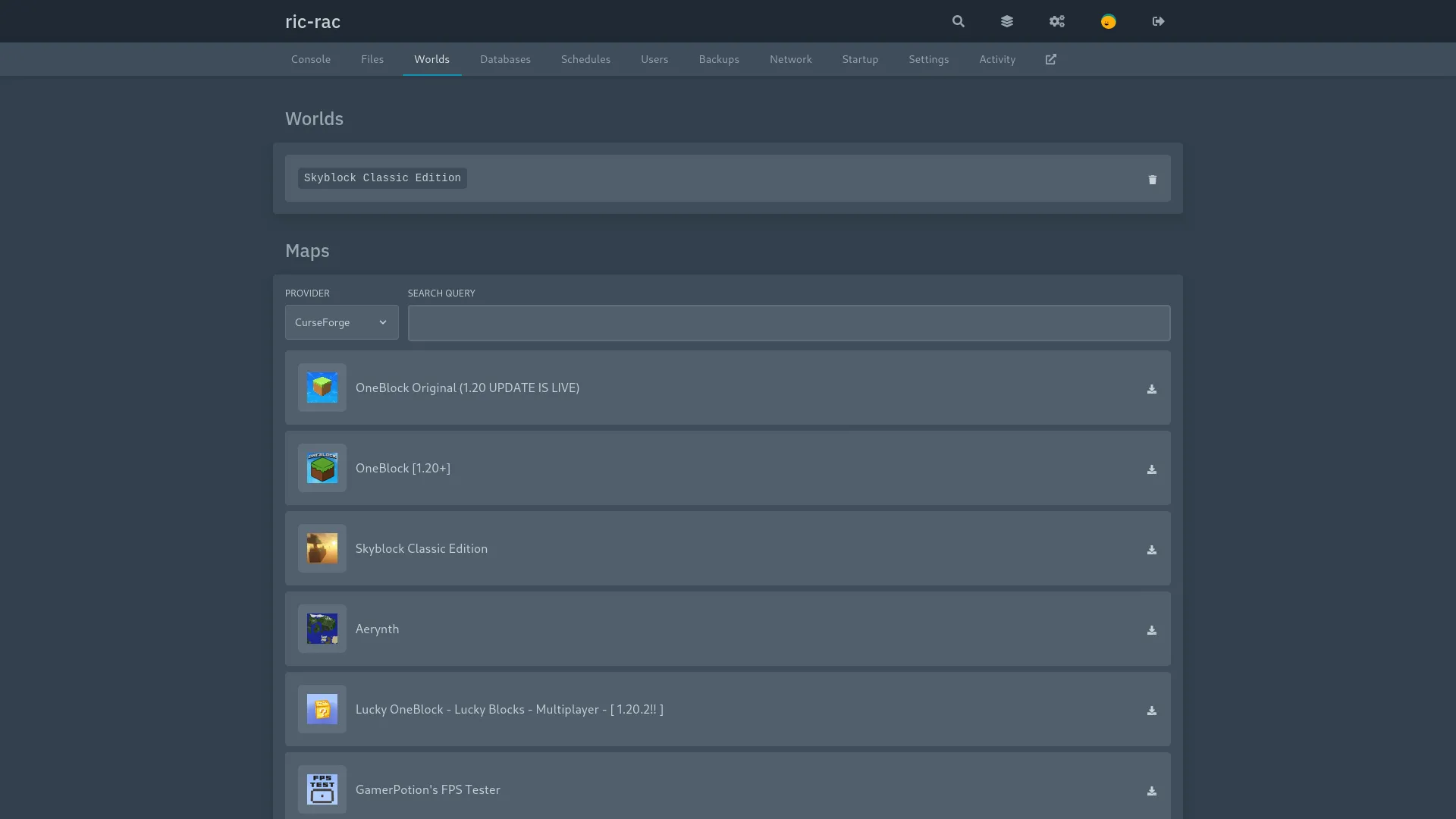1456x819 pixels.
Task: Open the admin gears icon
Action: (x=1057, y=21)
